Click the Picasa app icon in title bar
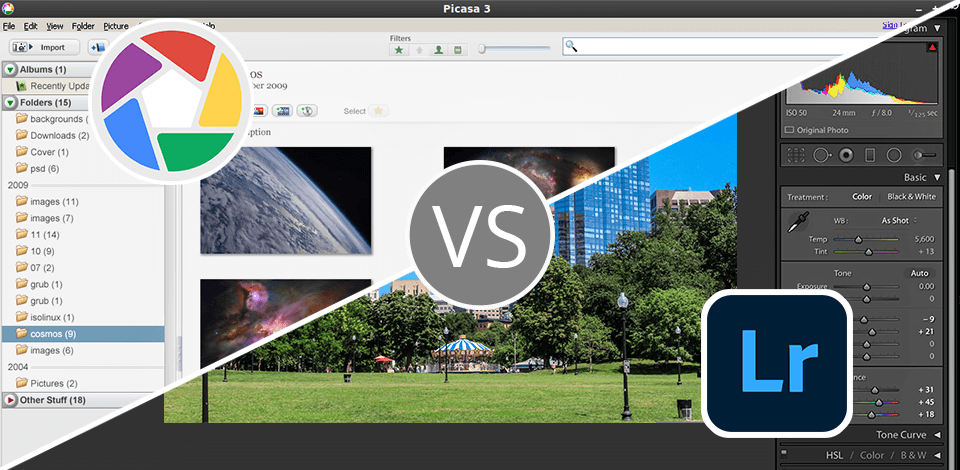The image size is (960, 470). (9, 9)
